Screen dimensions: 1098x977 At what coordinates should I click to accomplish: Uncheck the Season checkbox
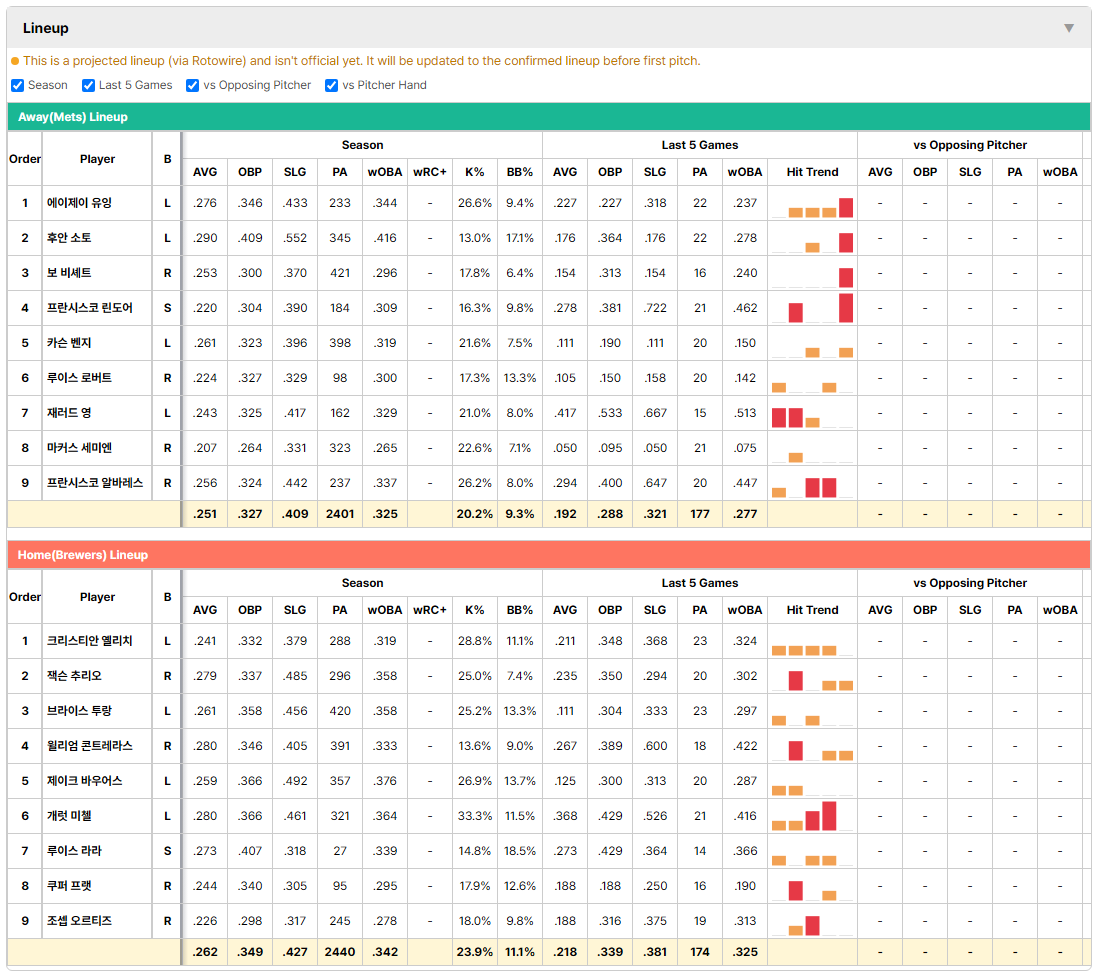tap(18, 85)
